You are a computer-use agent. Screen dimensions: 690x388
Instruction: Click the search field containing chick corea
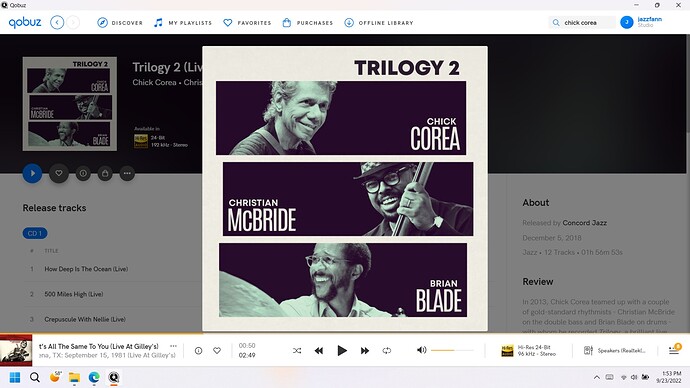[x=582, y=22]
